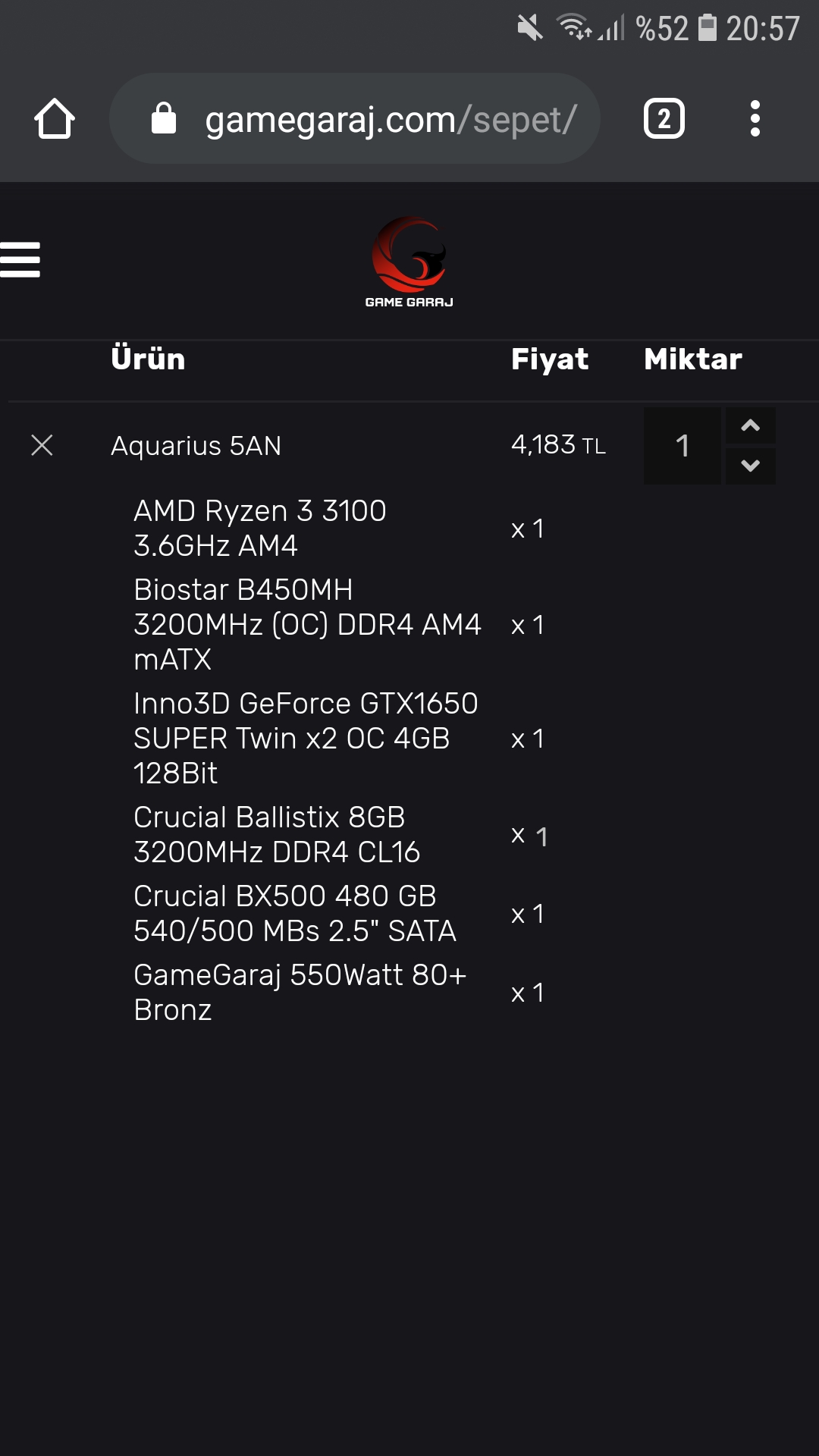Image resolution: width=819 pixels, height=1456 pixels.
Task: Remove Aquarius 5AN from cart
Action: [42, 445]
